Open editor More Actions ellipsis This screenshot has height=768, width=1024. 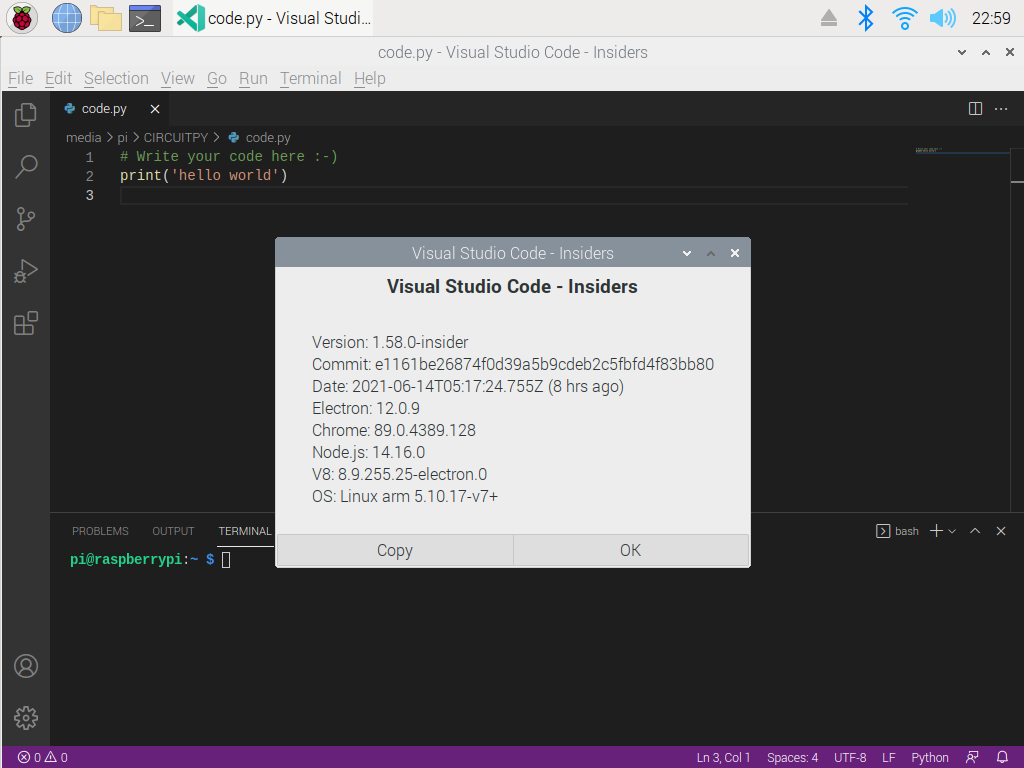click(1000, 108)
